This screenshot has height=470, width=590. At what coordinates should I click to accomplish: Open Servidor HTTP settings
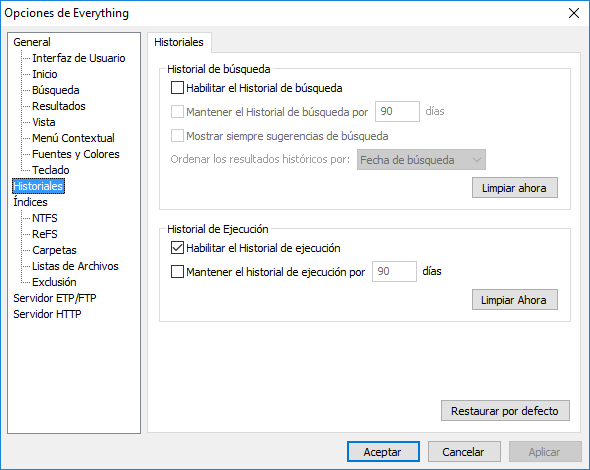pos(47,314)
